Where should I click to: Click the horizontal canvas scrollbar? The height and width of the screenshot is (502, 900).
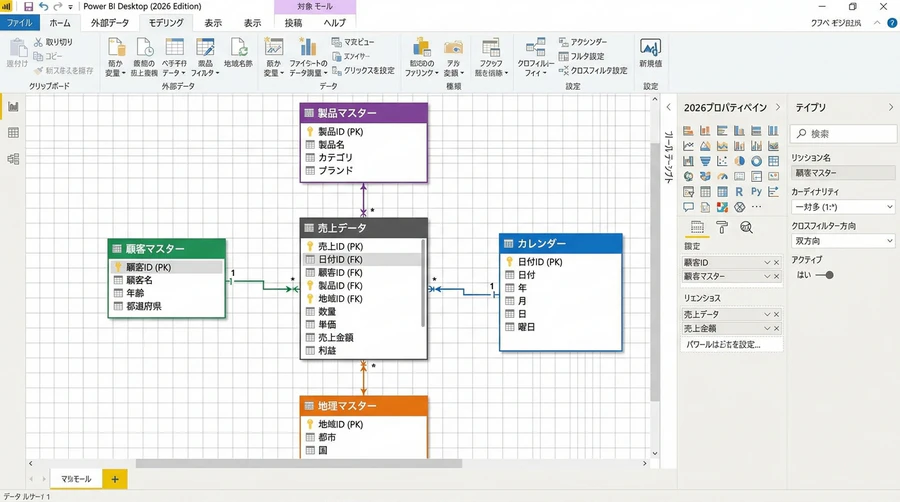(x=298, y=464)
